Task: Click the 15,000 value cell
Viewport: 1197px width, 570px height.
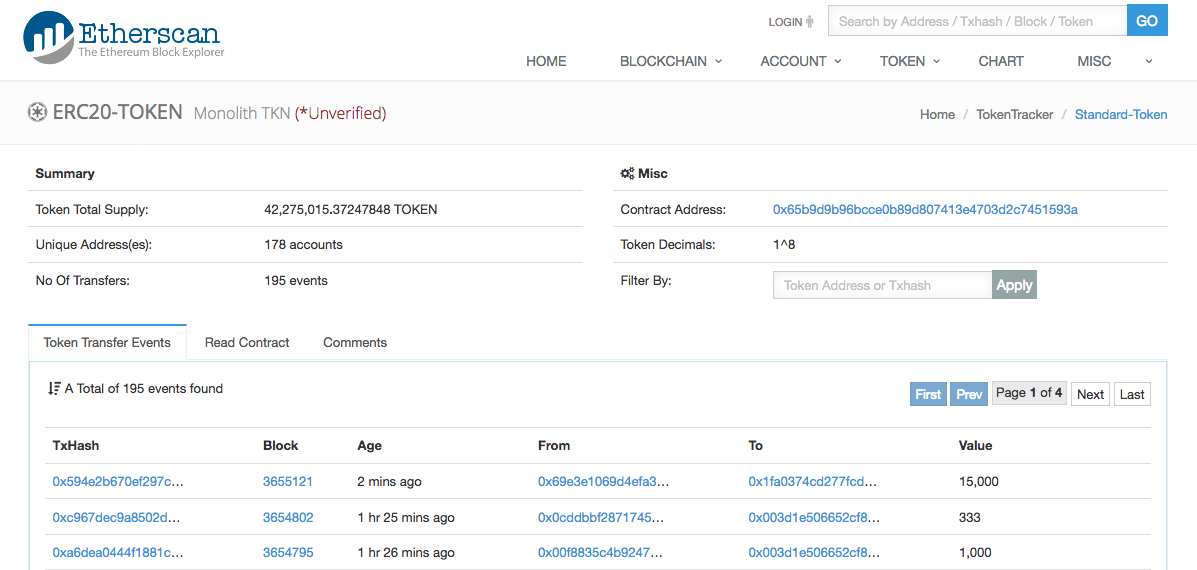Action: (979, 481)
